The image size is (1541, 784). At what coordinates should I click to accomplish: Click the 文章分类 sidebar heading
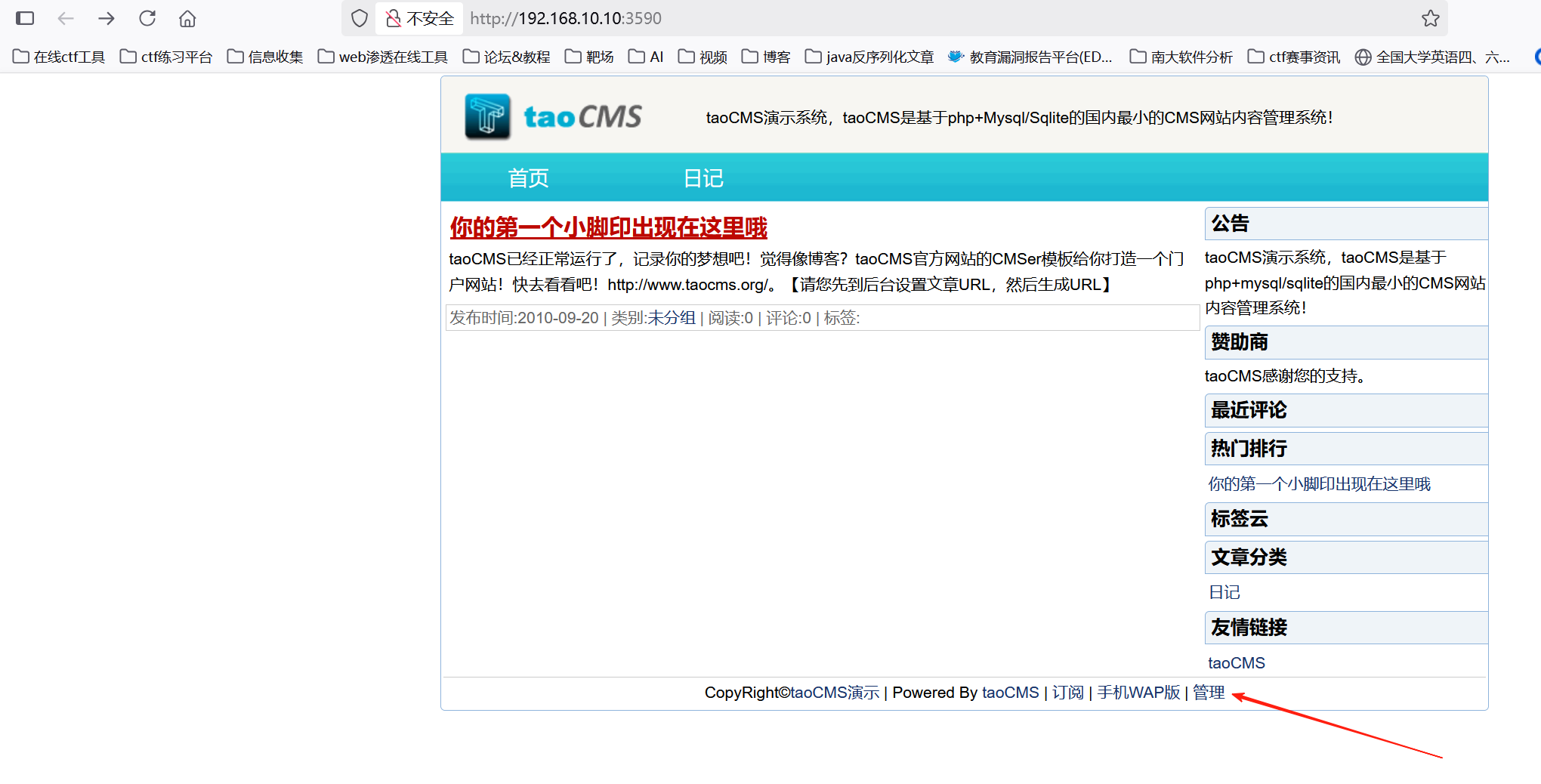coord(1346,557)
